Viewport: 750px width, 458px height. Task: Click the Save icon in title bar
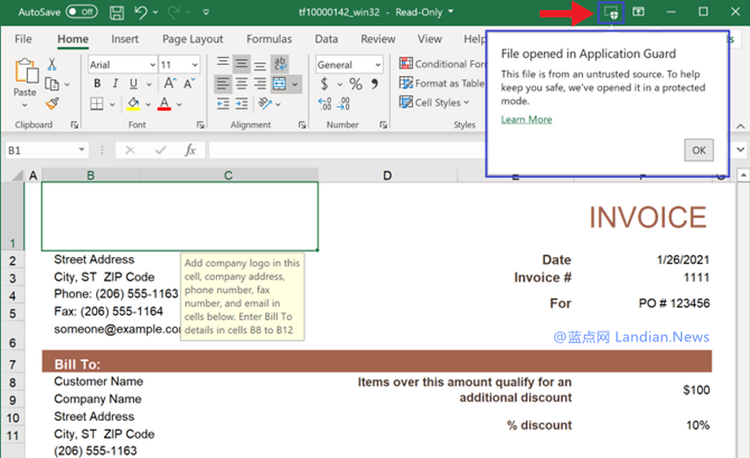[x=116, y=12]
